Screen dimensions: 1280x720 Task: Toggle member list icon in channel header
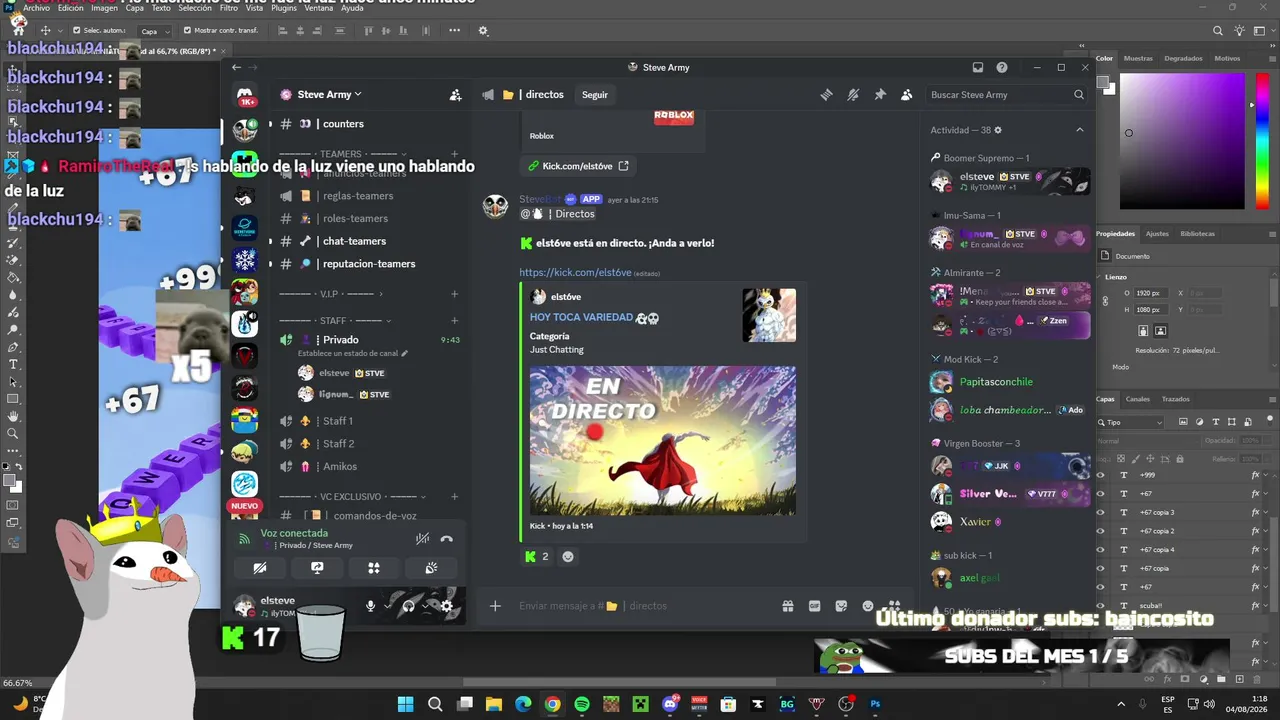(x=906, y=95)
